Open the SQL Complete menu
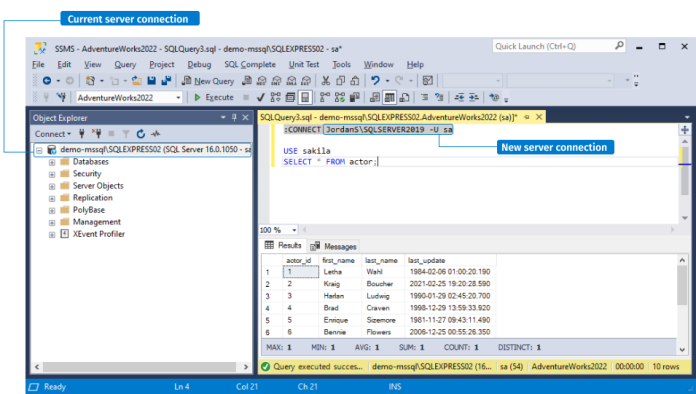Screen dimensions: 696x394 [x=250, y=64]
